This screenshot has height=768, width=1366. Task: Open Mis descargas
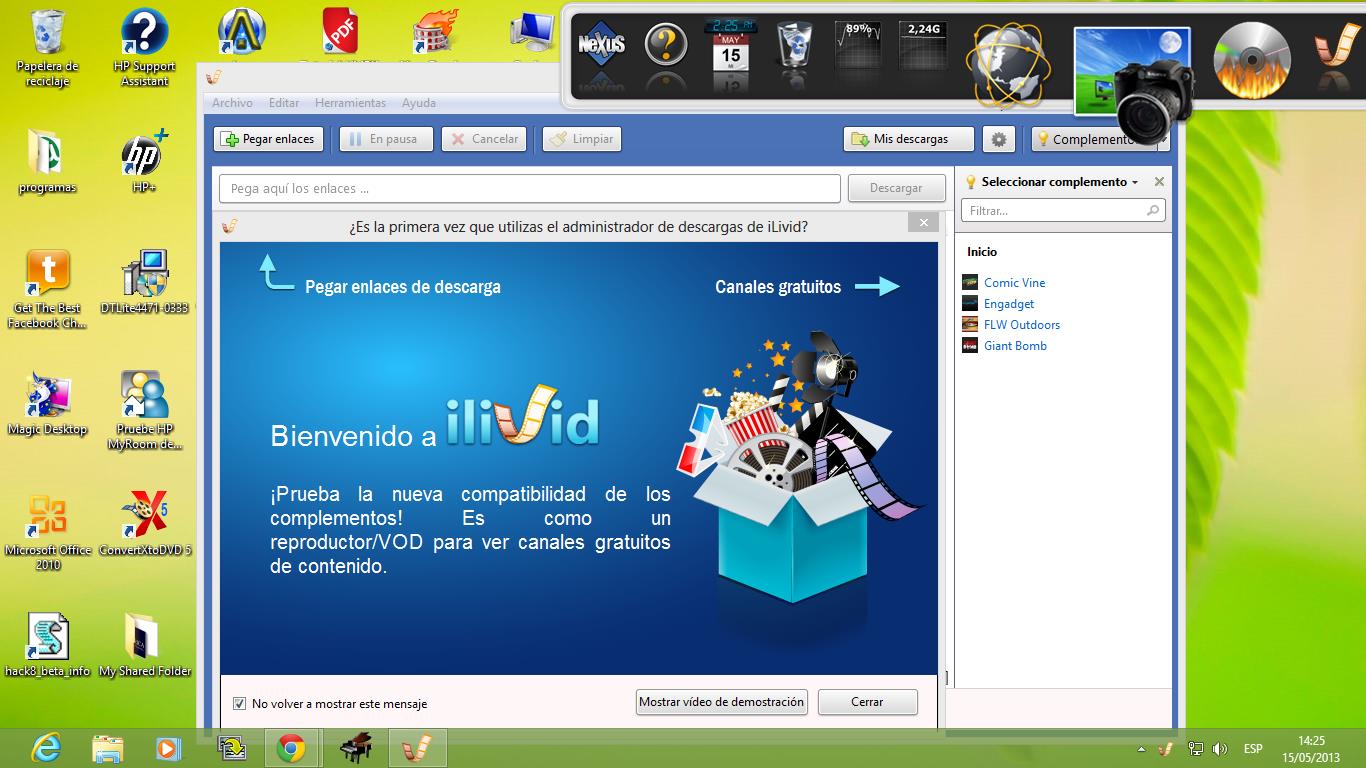point(909,139)
